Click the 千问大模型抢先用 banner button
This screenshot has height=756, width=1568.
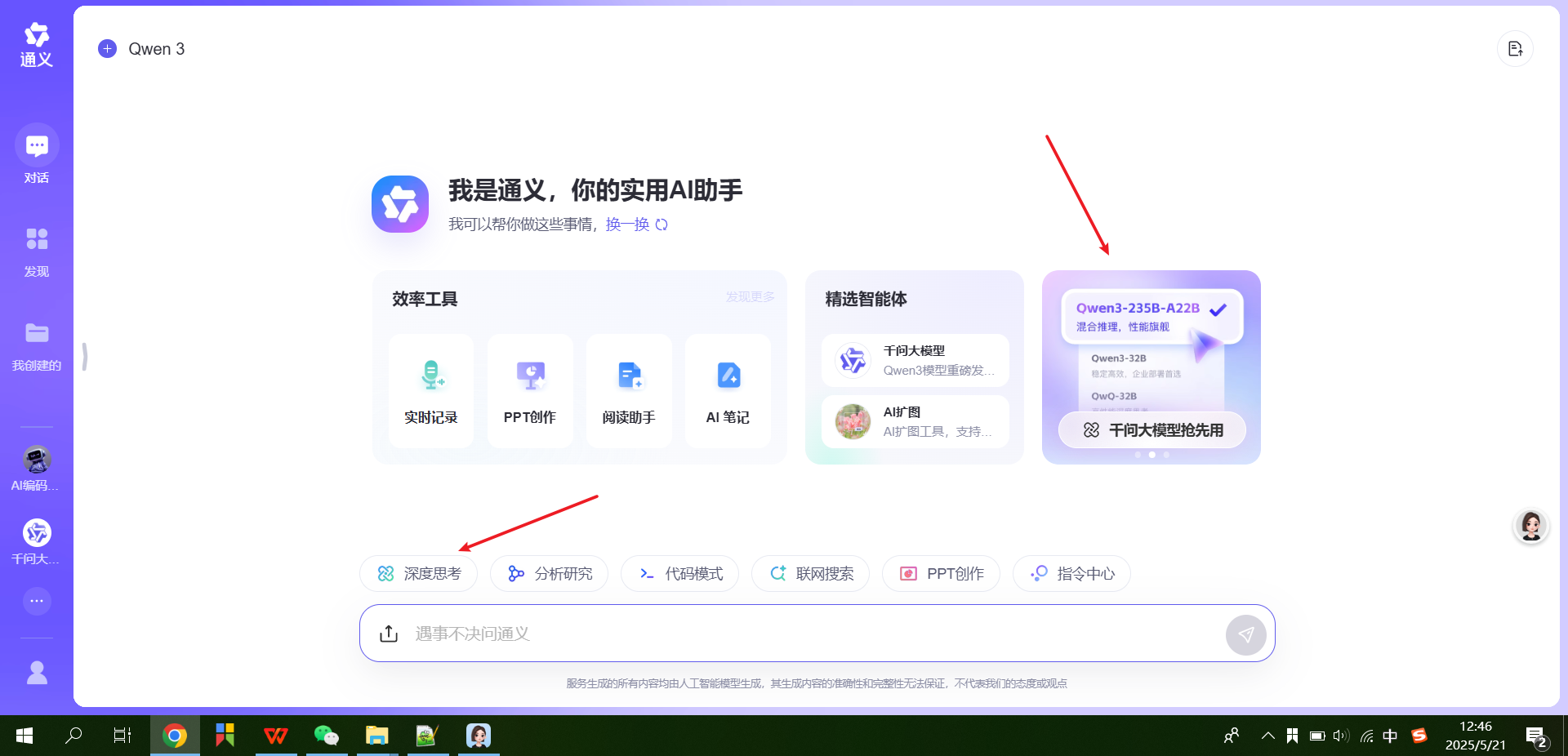pos(1152,430)
